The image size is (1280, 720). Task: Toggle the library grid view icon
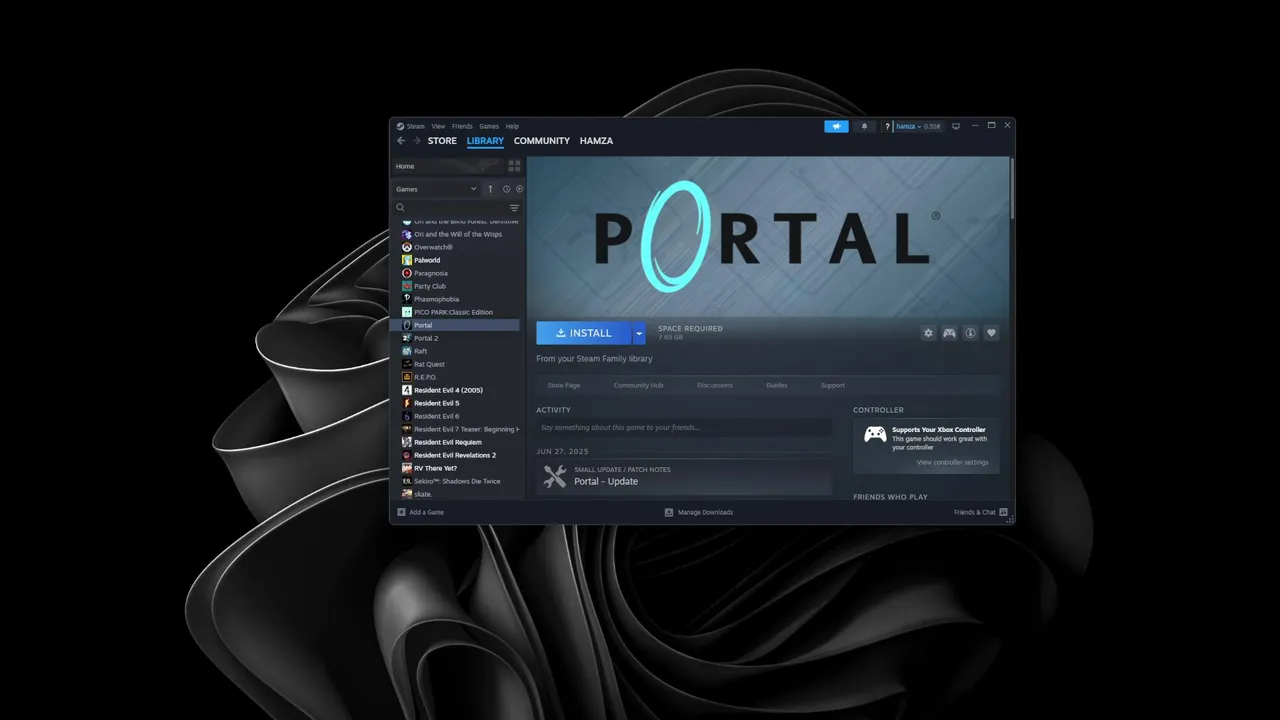tap(514, 166)
